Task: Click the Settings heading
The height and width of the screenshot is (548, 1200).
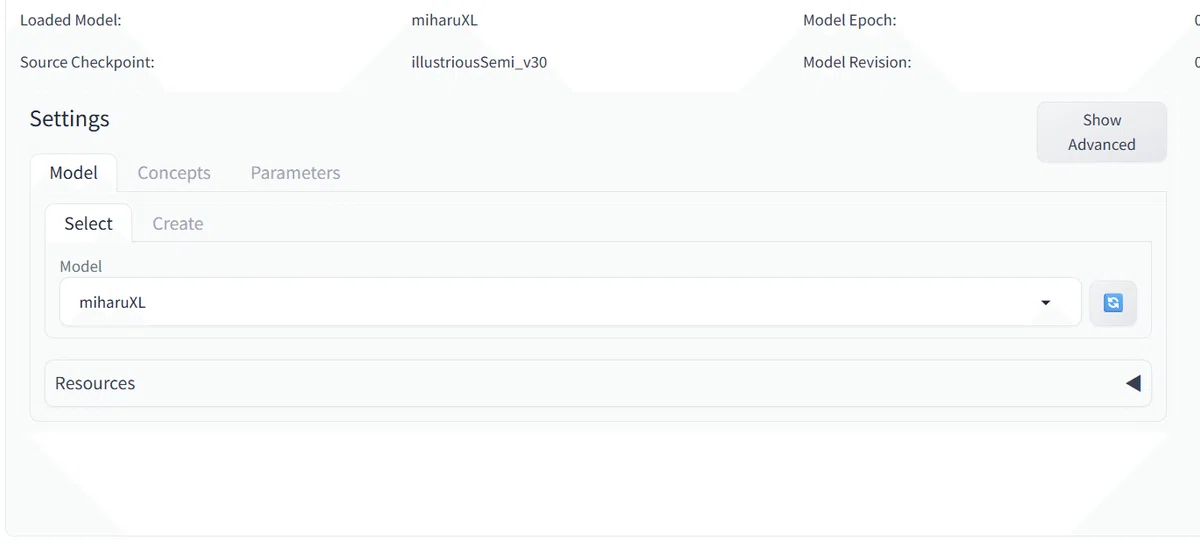Action: click(x=69, y=118)
